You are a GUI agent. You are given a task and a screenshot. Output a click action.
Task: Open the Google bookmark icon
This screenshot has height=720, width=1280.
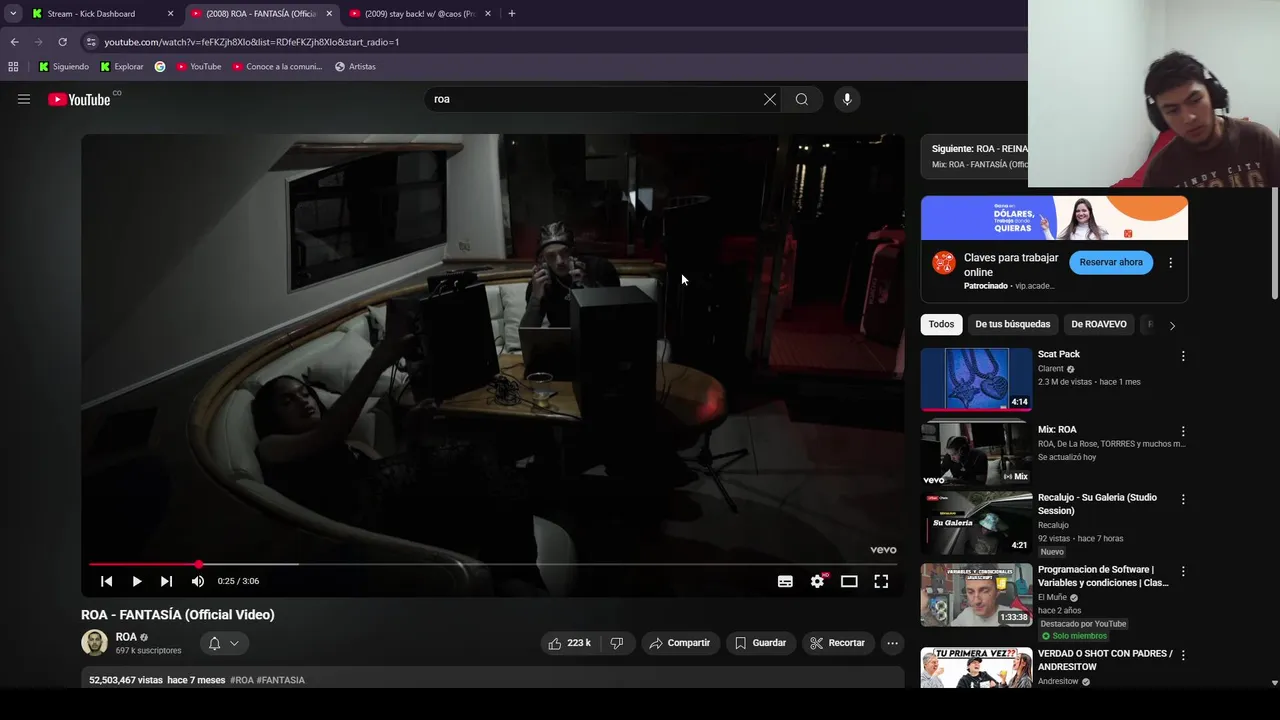[x=160, y=67]
